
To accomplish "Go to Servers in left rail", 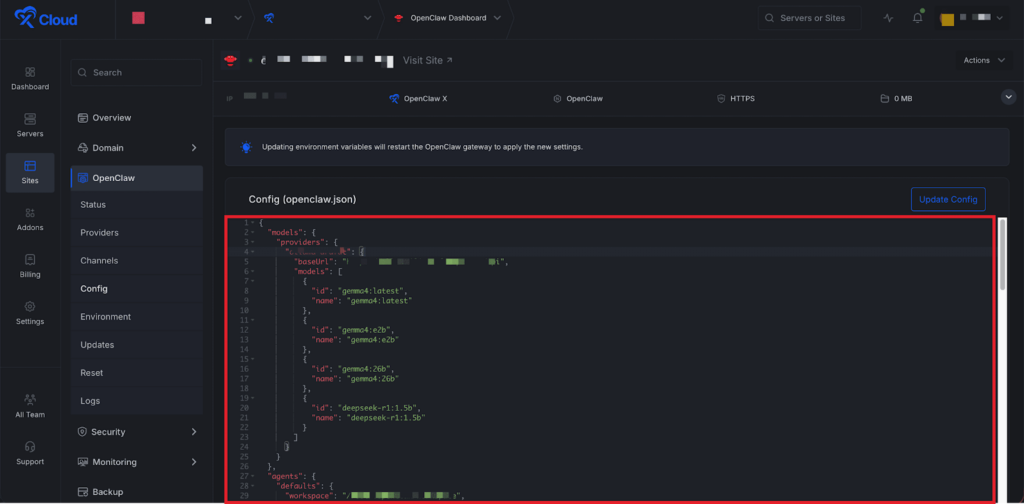I will pos(29,124).
